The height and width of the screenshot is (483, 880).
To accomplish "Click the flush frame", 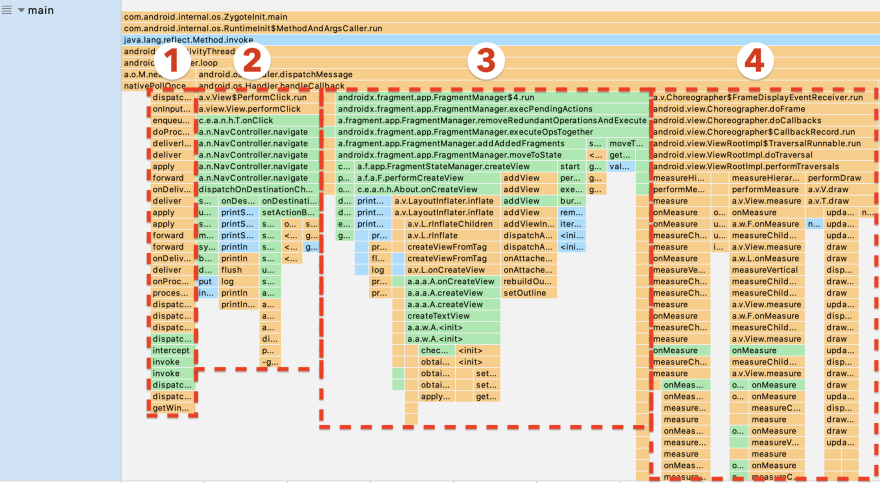I will pos(239,270).
